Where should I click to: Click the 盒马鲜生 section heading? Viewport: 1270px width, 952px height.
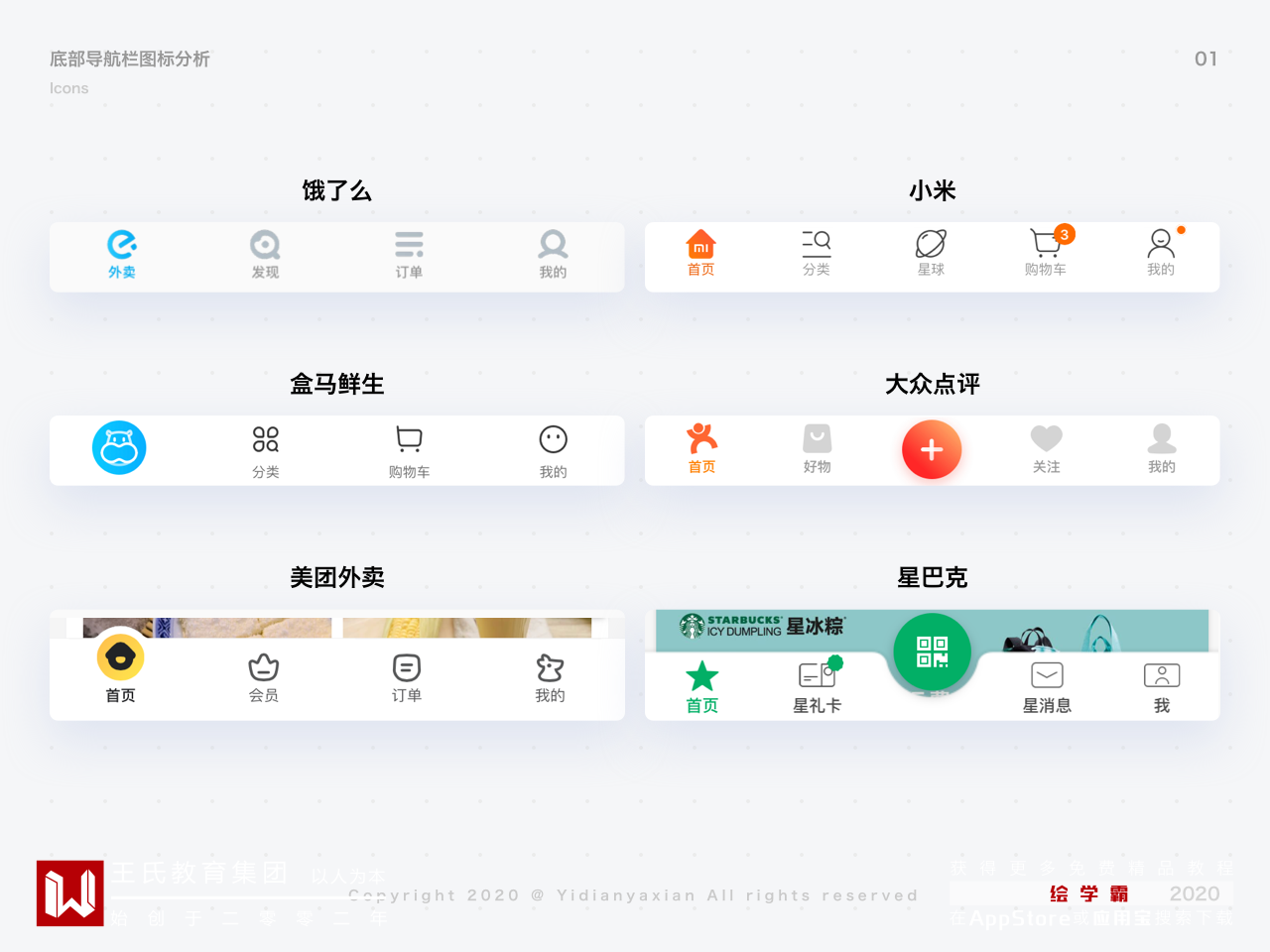click(337, 384)
